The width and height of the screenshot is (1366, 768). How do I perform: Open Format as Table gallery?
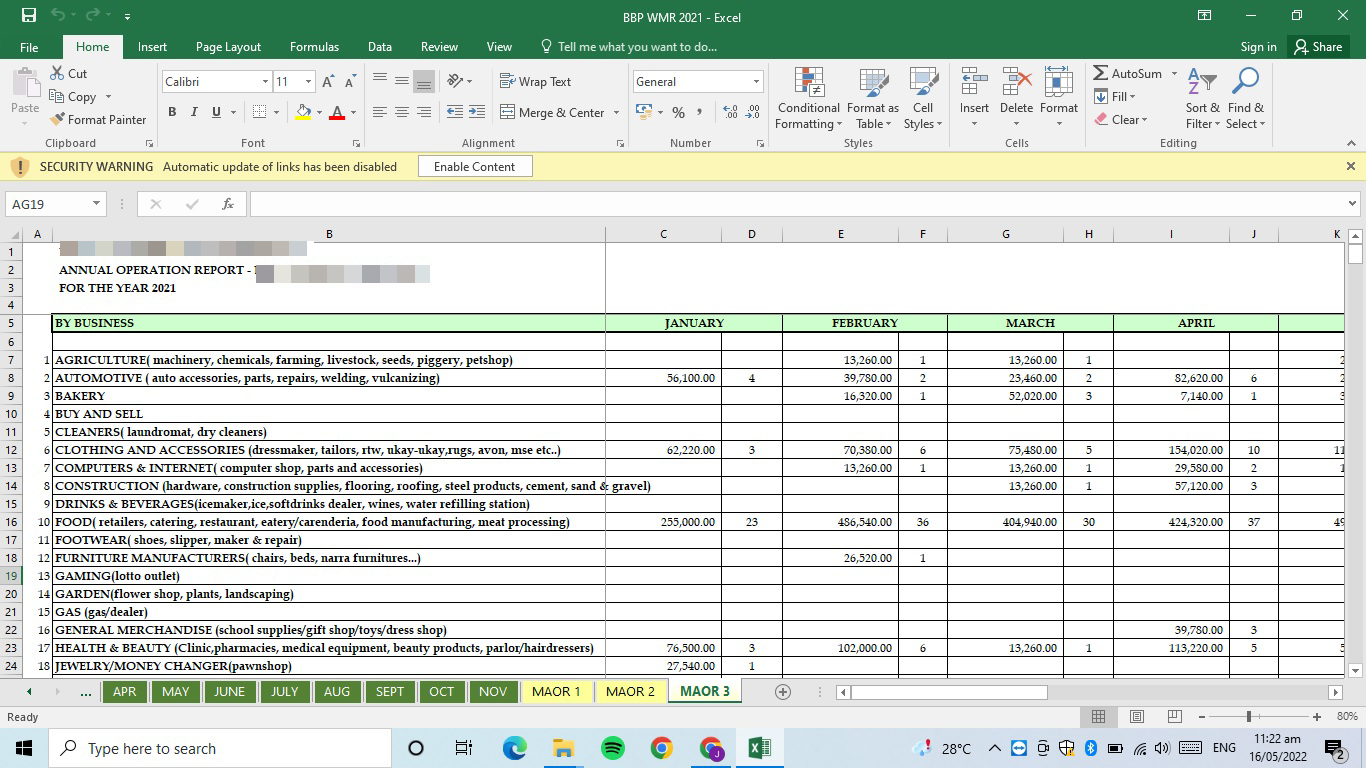[873, 99]
